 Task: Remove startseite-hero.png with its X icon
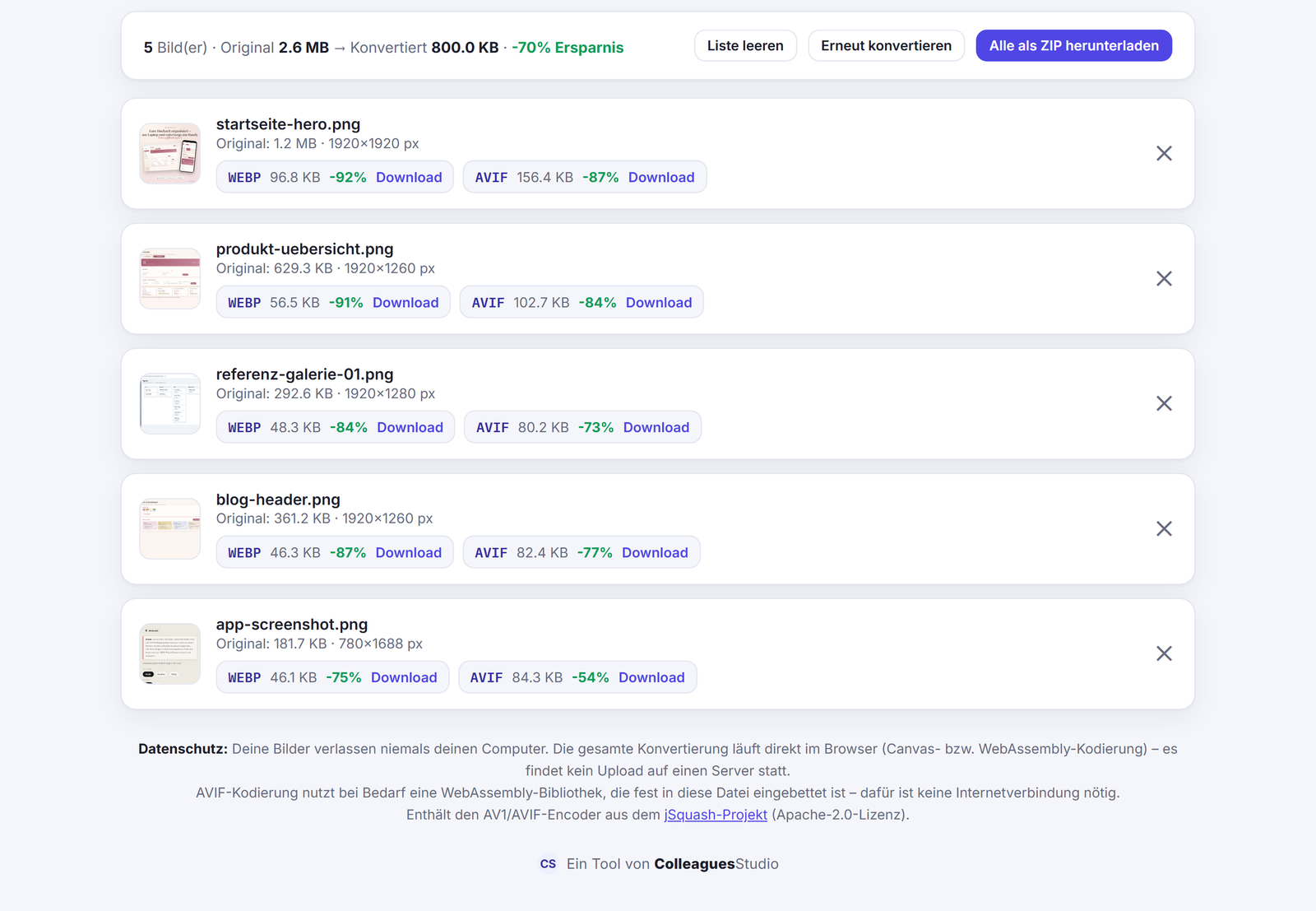click(1164, 153)
